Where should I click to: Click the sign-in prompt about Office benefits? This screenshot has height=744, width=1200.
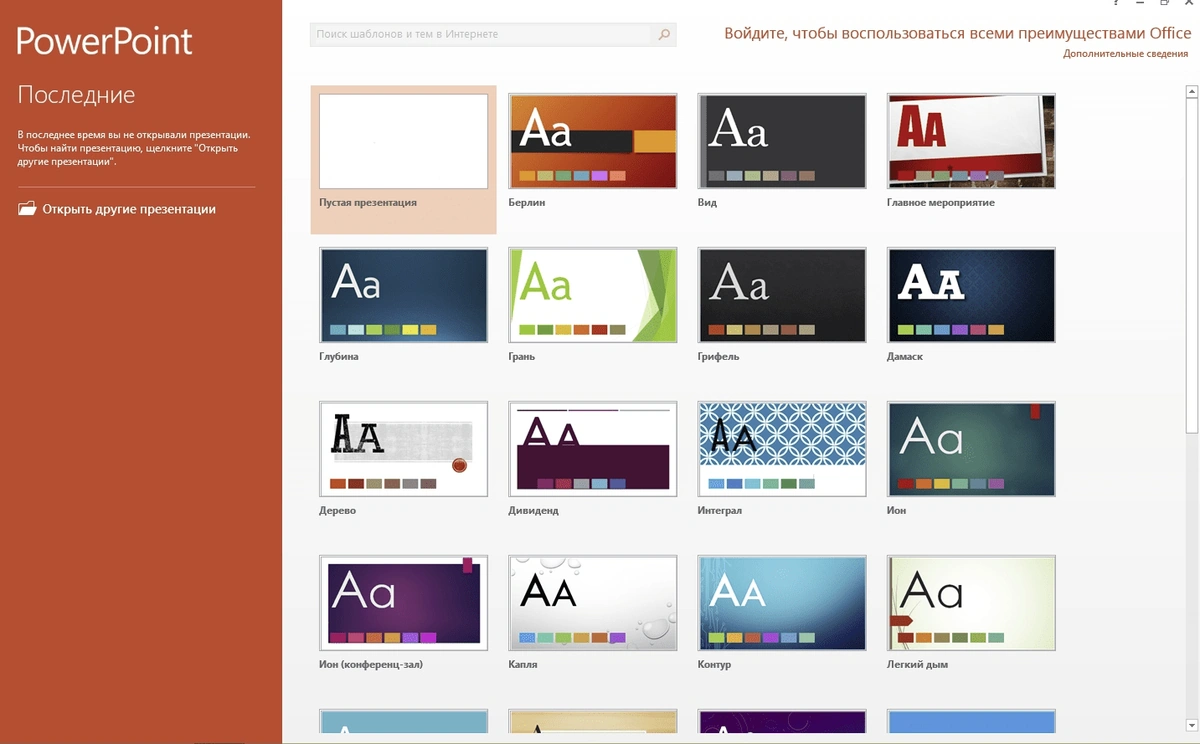(958, 33)
